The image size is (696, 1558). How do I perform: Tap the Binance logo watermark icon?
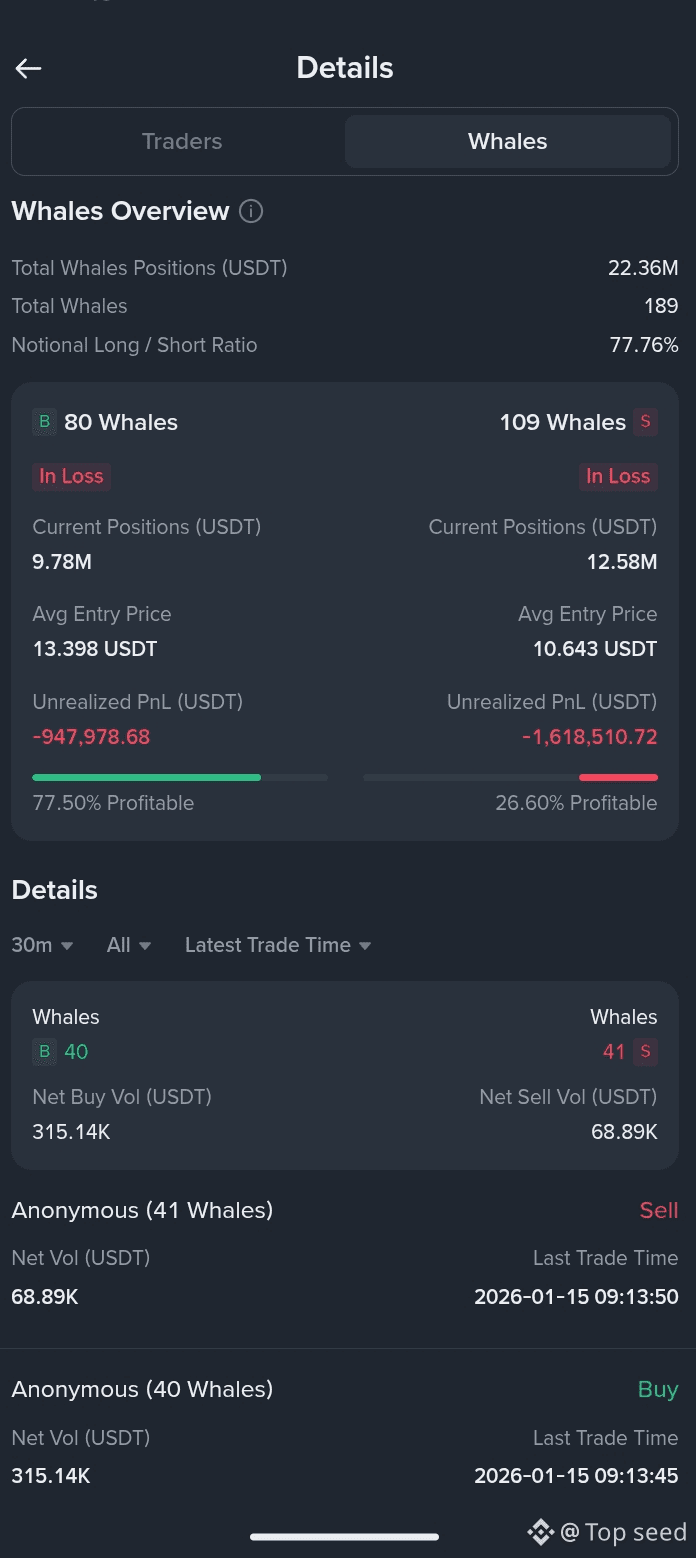click(x=540, y=1531)
